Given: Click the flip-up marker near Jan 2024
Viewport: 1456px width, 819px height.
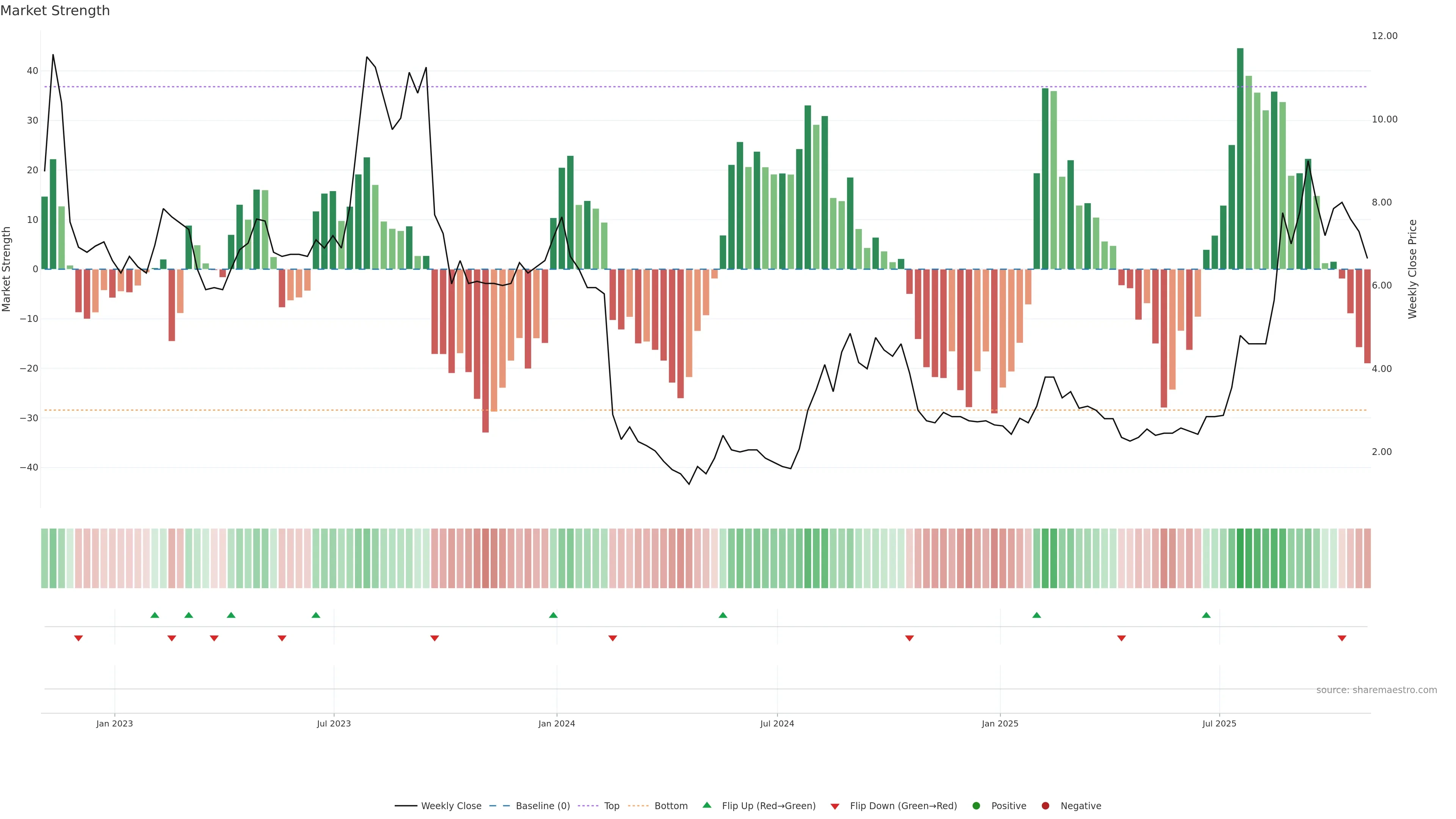Looking at the screenshot, I should tap(553, 615).
